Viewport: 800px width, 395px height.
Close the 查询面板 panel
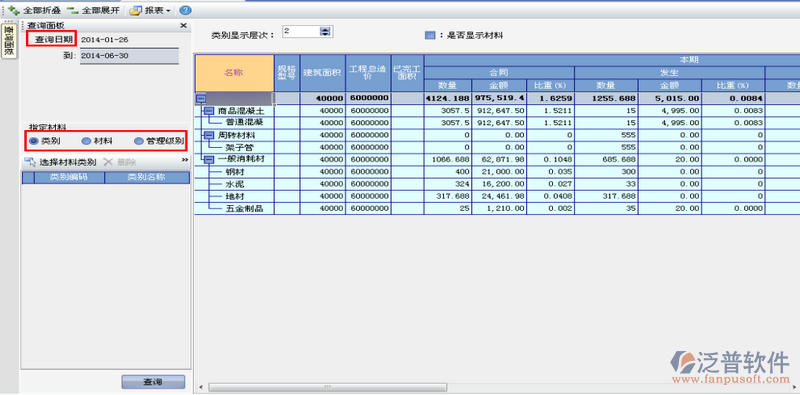tap(184, 26)
